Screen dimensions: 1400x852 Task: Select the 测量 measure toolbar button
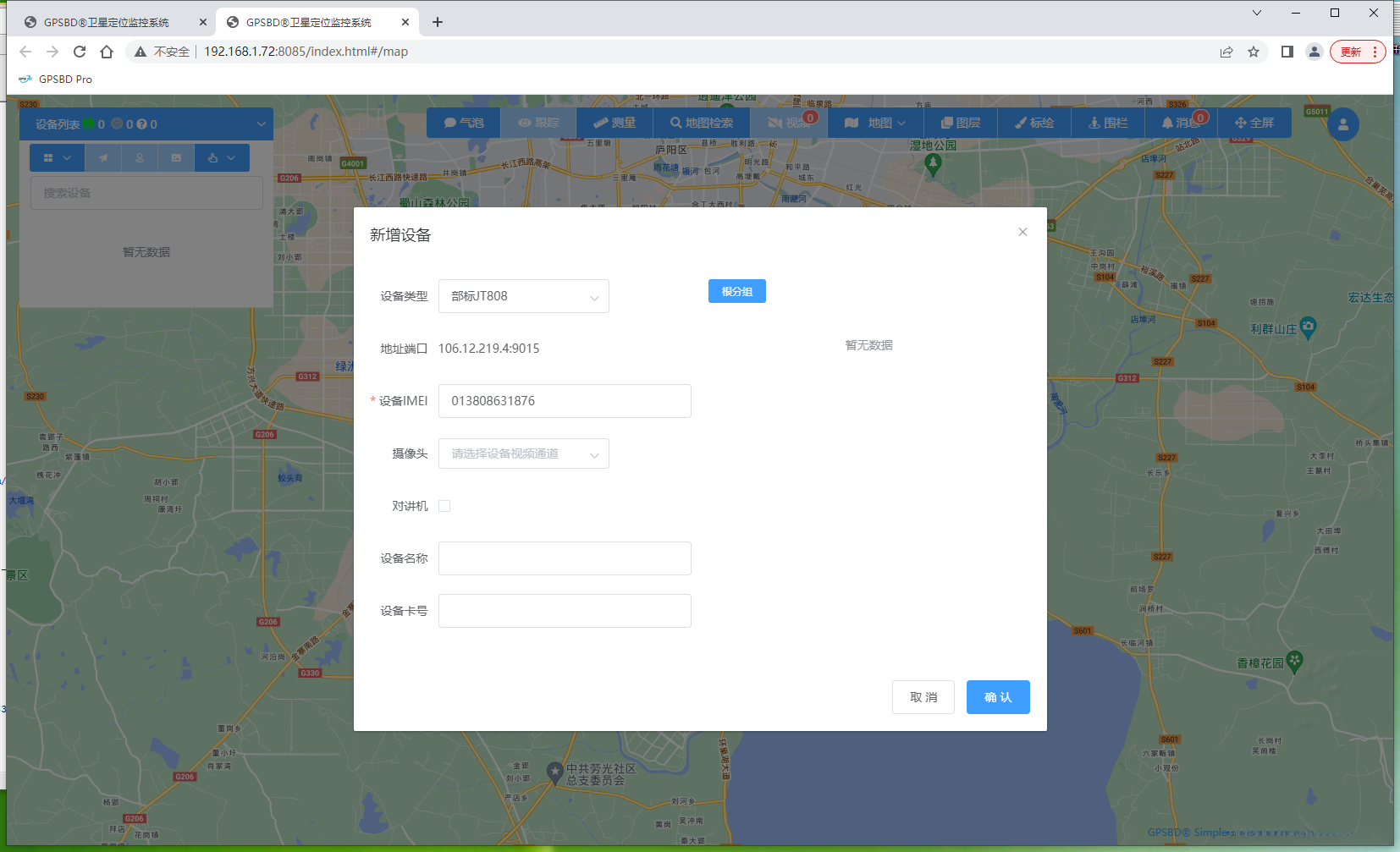pos(614,123)
